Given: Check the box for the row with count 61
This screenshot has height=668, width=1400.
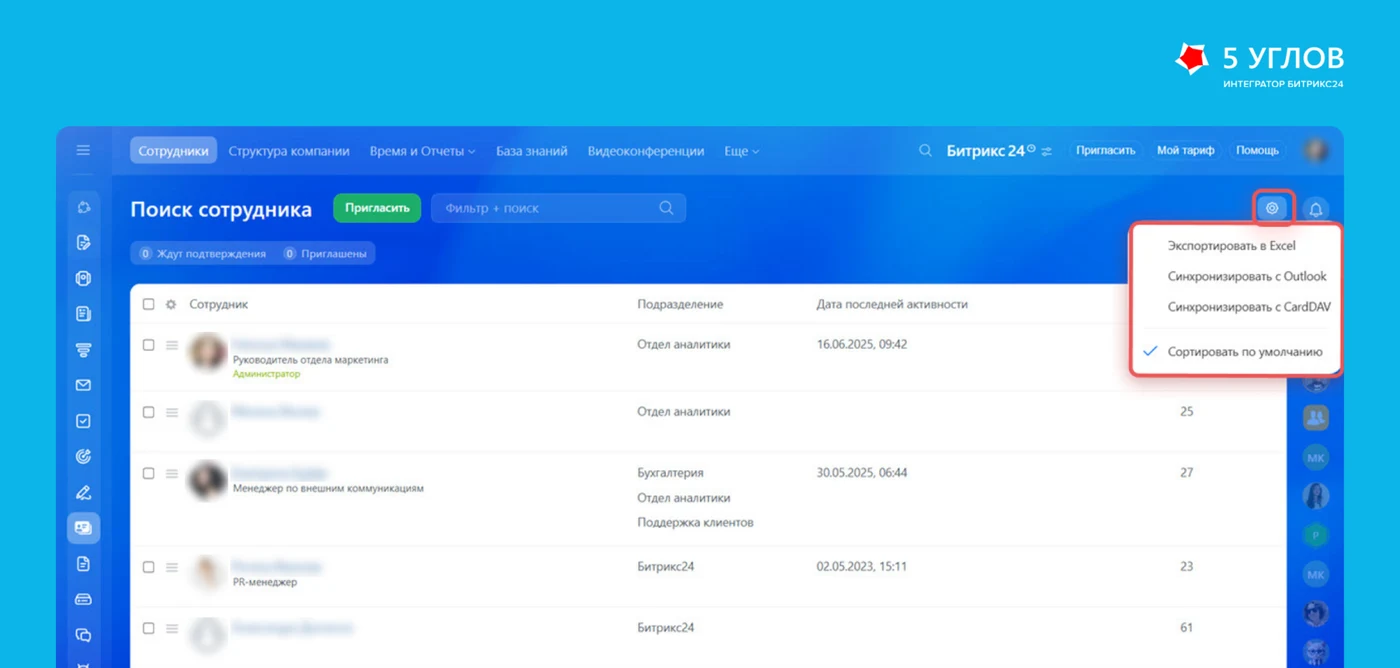Looking at the screenshot, I should point(149,628).
